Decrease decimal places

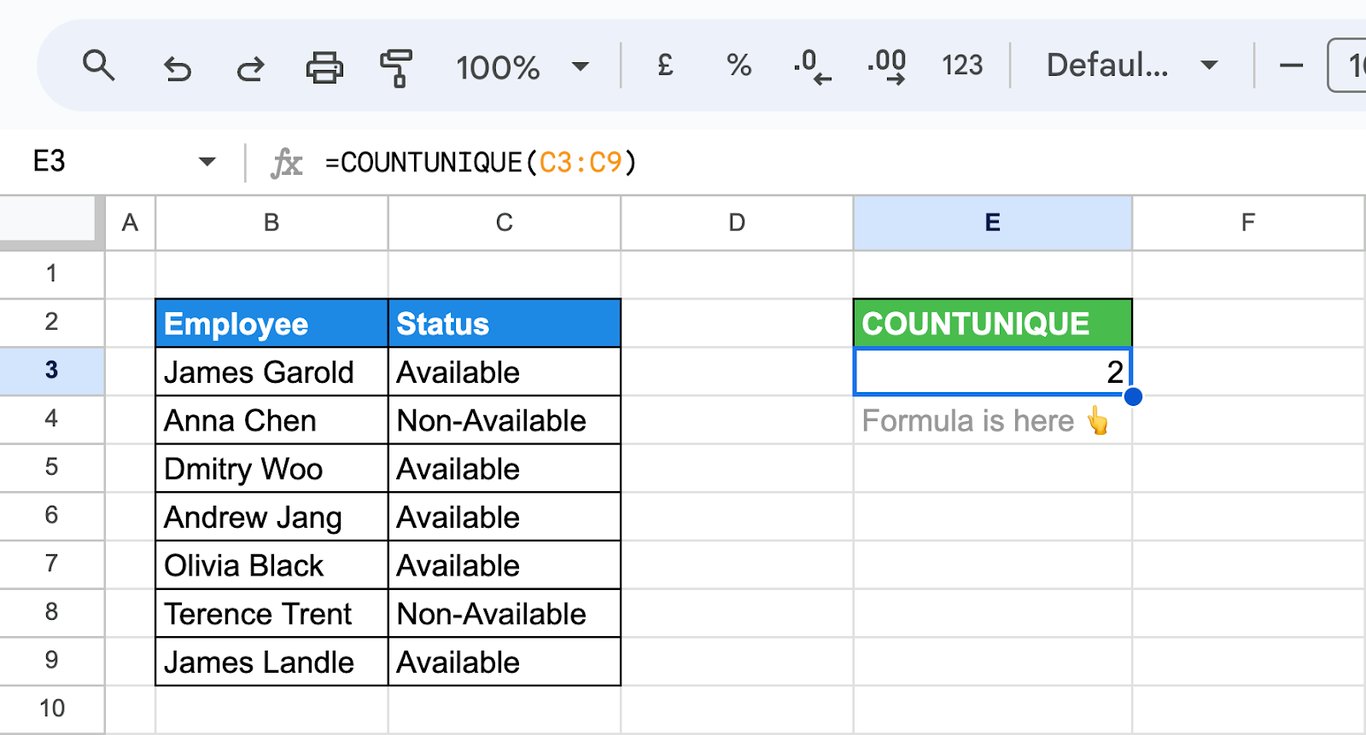click(x=812, y=67)
